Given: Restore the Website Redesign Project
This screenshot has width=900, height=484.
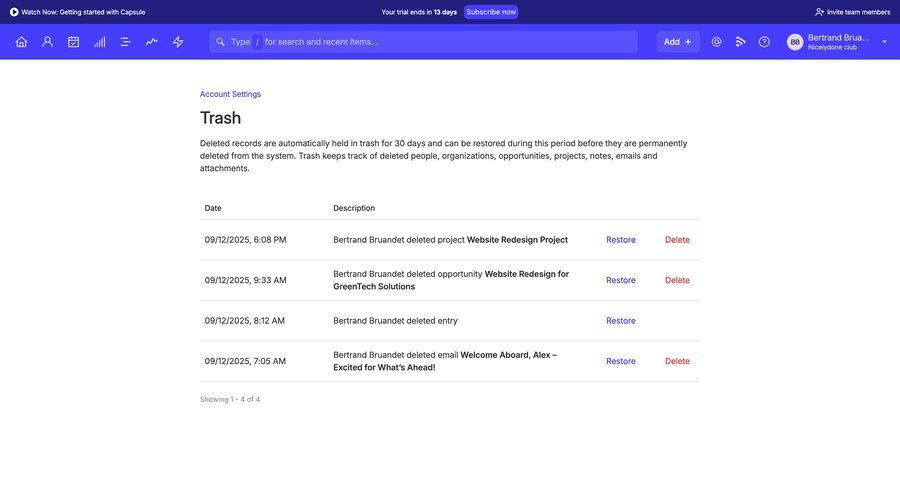Looking at the screenshot, I should point(620,240).
